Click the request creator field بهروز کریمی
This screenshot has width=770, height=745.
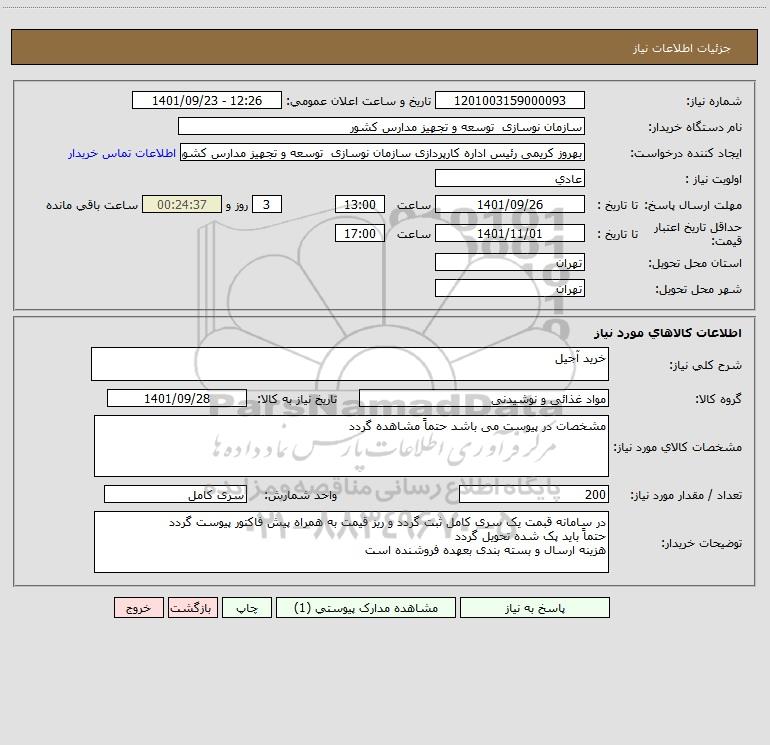point(383,152)
